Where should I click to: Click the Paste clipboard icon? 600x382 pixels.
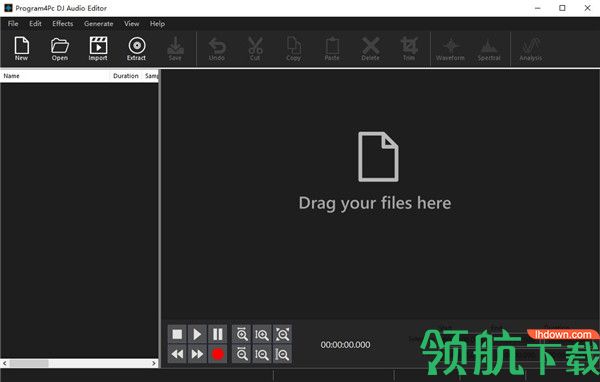pyautogui.click(x=332, y=48)
